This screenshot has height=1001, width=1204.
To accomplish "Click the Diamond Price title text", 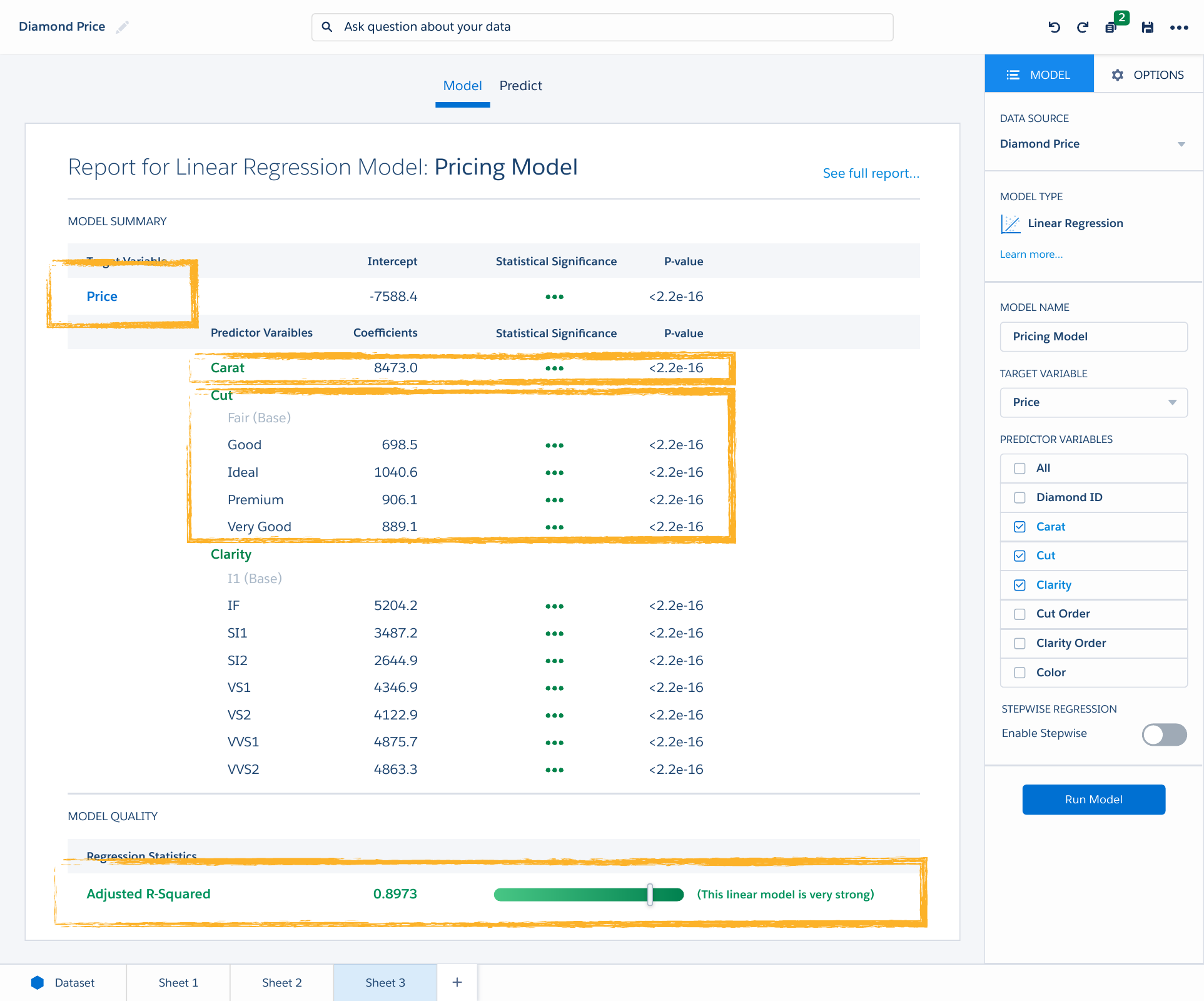I will click(62, 27).
